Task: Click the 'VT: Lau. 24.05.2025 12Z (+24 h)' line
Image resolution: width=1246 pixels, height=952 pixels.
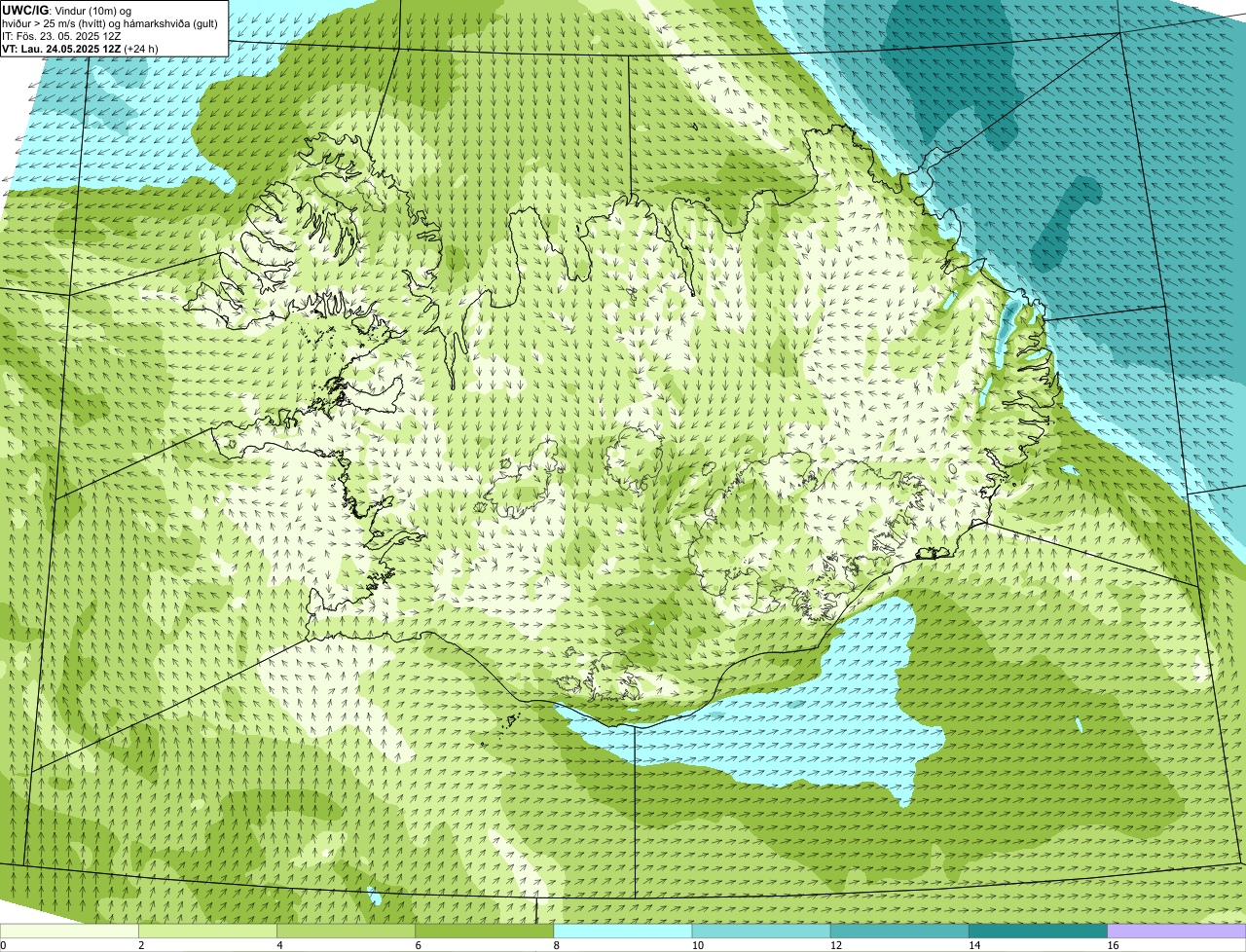Action: click(x=80, y=48)
